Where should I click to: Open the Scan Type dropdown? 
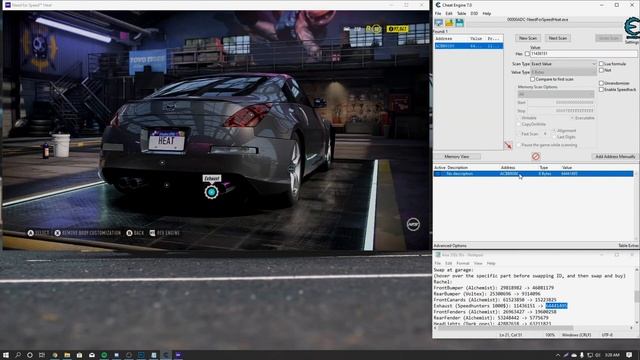click(563, 64)
